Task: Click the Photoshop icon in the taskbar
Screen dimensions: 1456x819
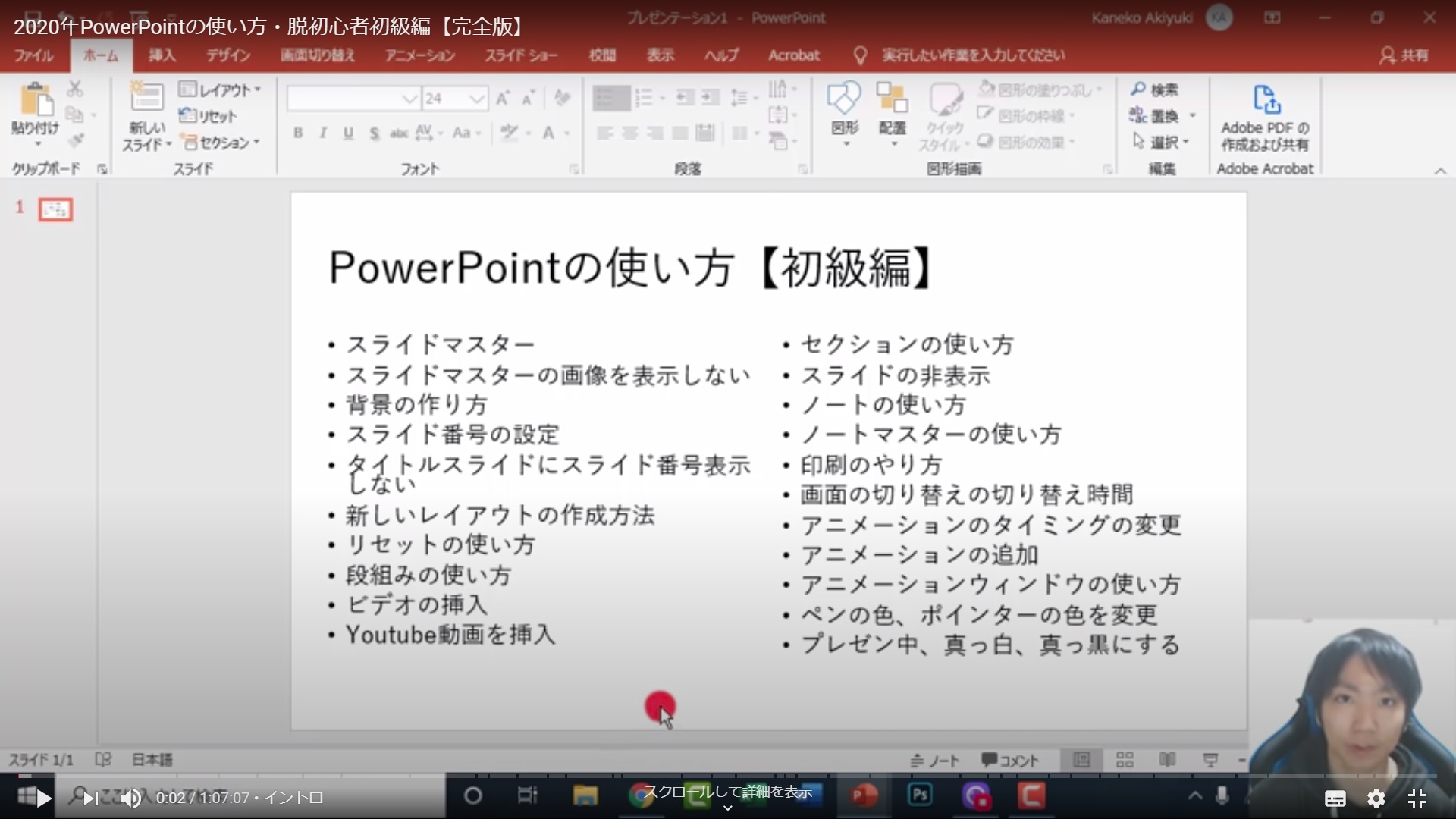Action: pos(920,795)
